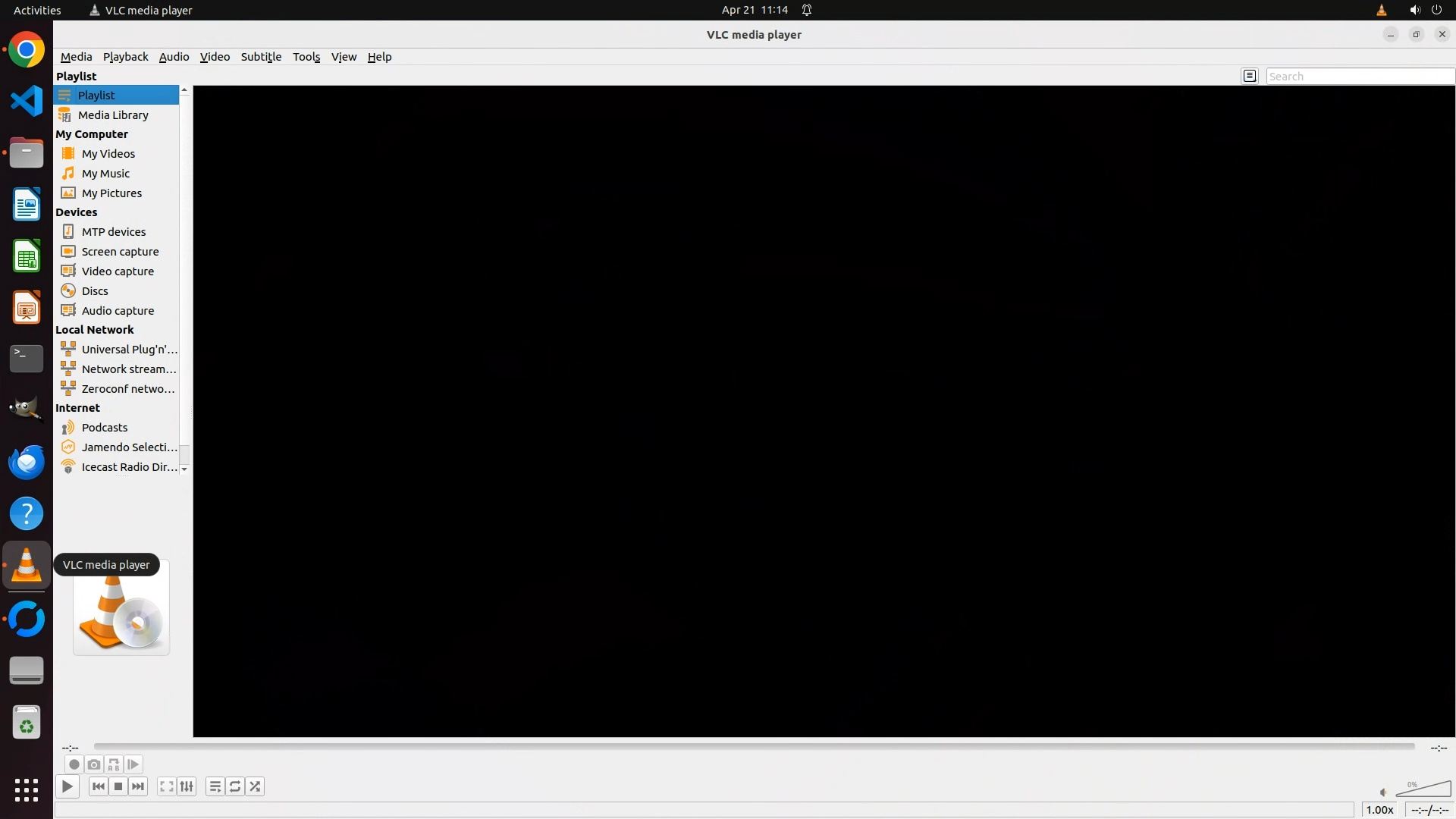Click the playlist Search field
Viewport: 1456px width, 819px height.
(x=1359, y=77)
